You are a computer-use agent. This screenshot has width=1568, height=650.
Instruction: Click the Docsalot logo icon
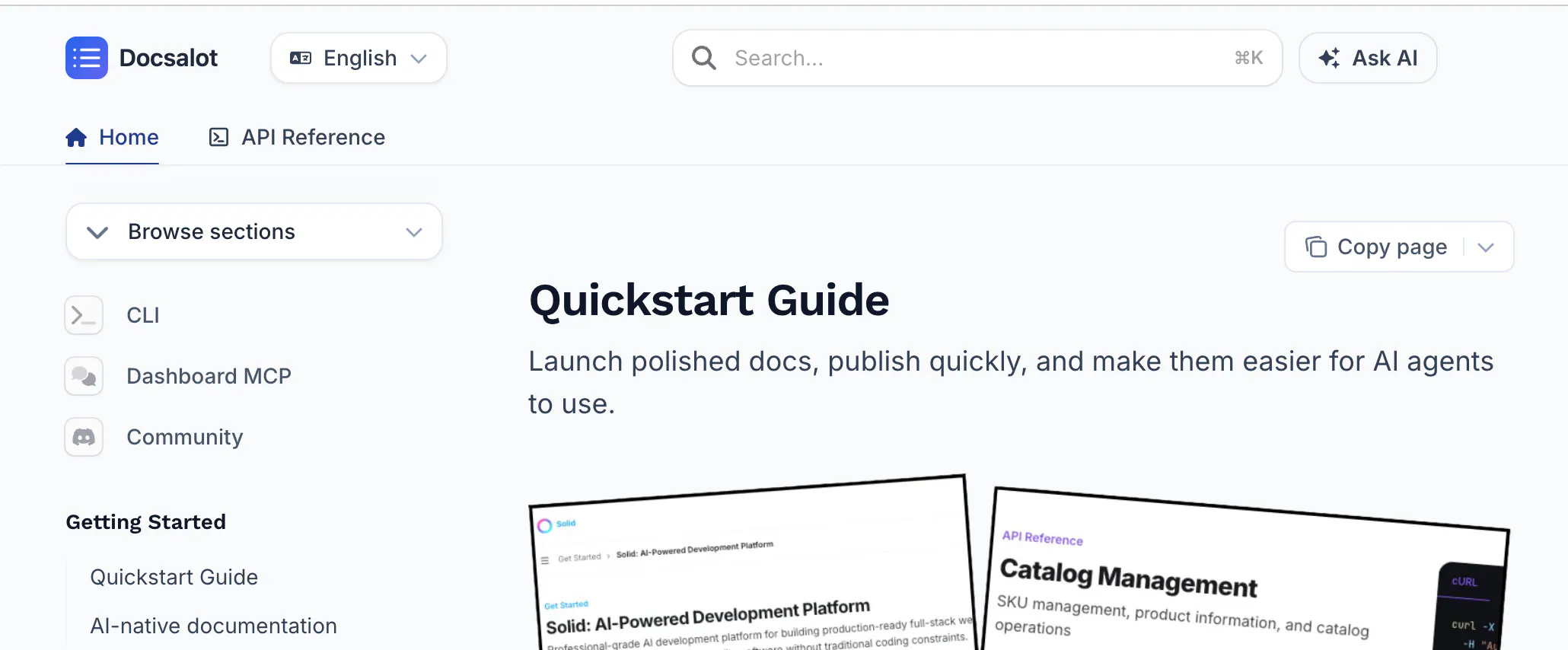[87, 58]
